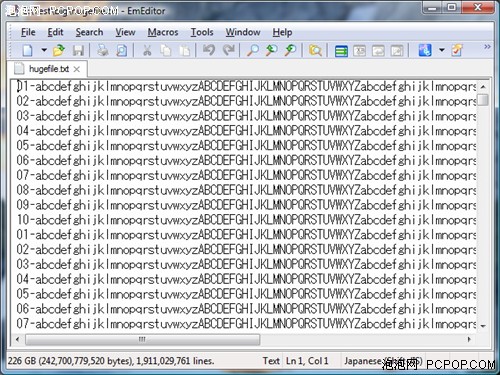The height and width of the screenshot is (375, 500).
Task: Open the View menu
Action: click(x=125, y=32)
